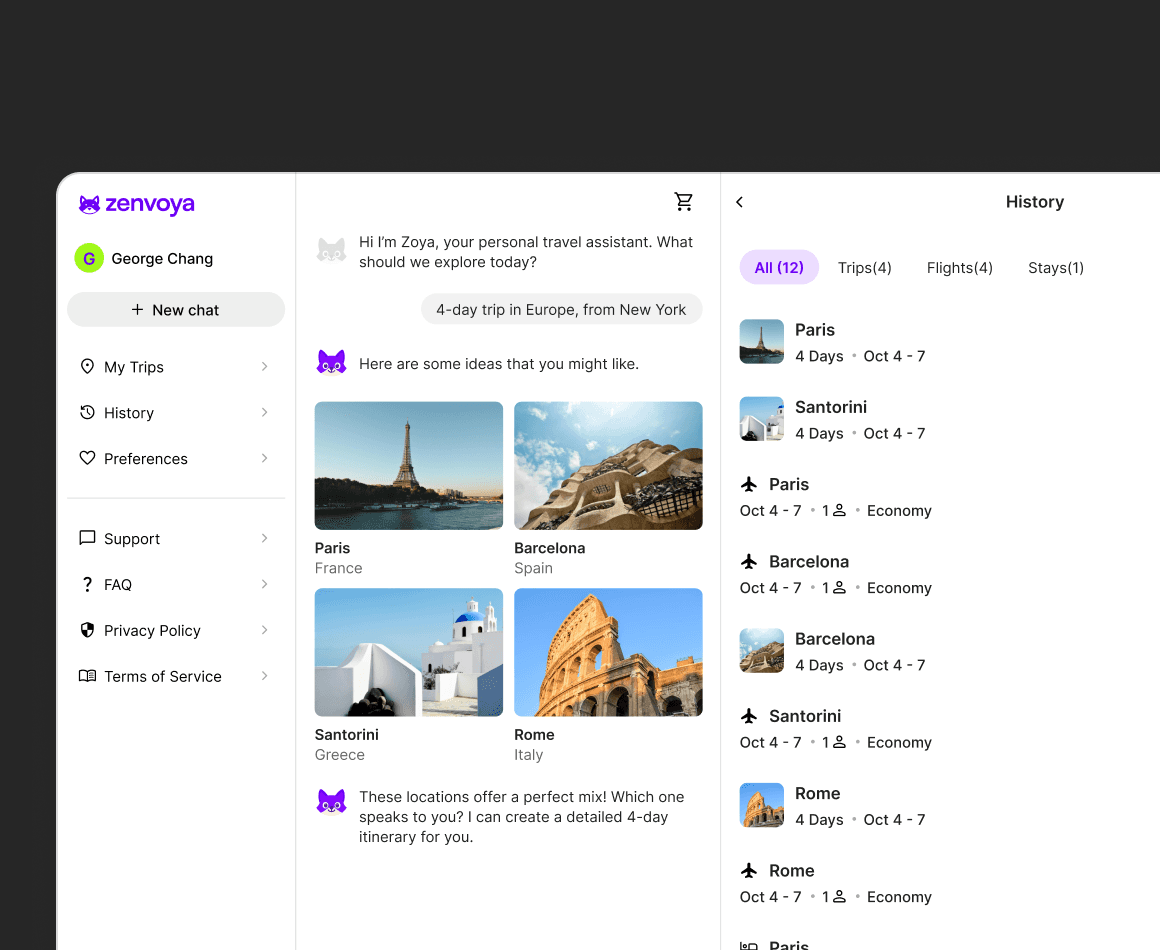Click 'Santorini' title under suggestion card
The width and height of the screenshot is (1160, 950).
[346, 735]
